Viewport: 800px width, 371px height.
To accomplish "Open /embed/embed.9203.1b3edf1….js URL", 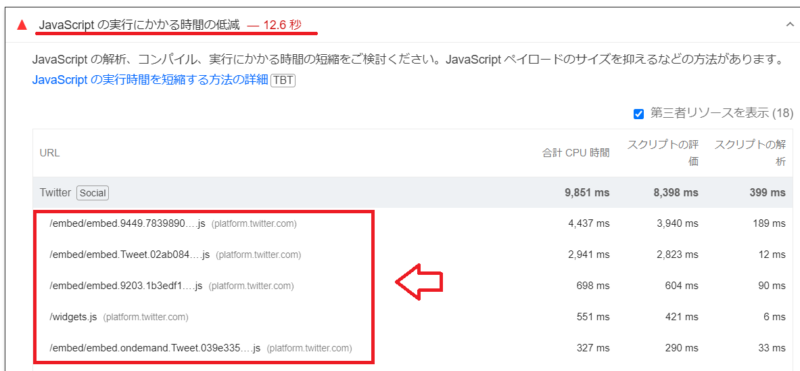I will click(126, 286).
